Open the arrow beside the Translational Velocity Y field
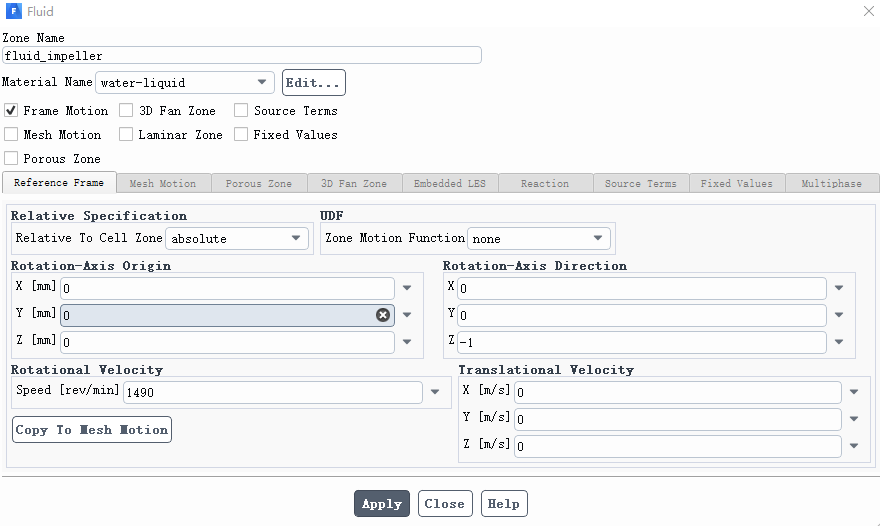 [854, 419]
